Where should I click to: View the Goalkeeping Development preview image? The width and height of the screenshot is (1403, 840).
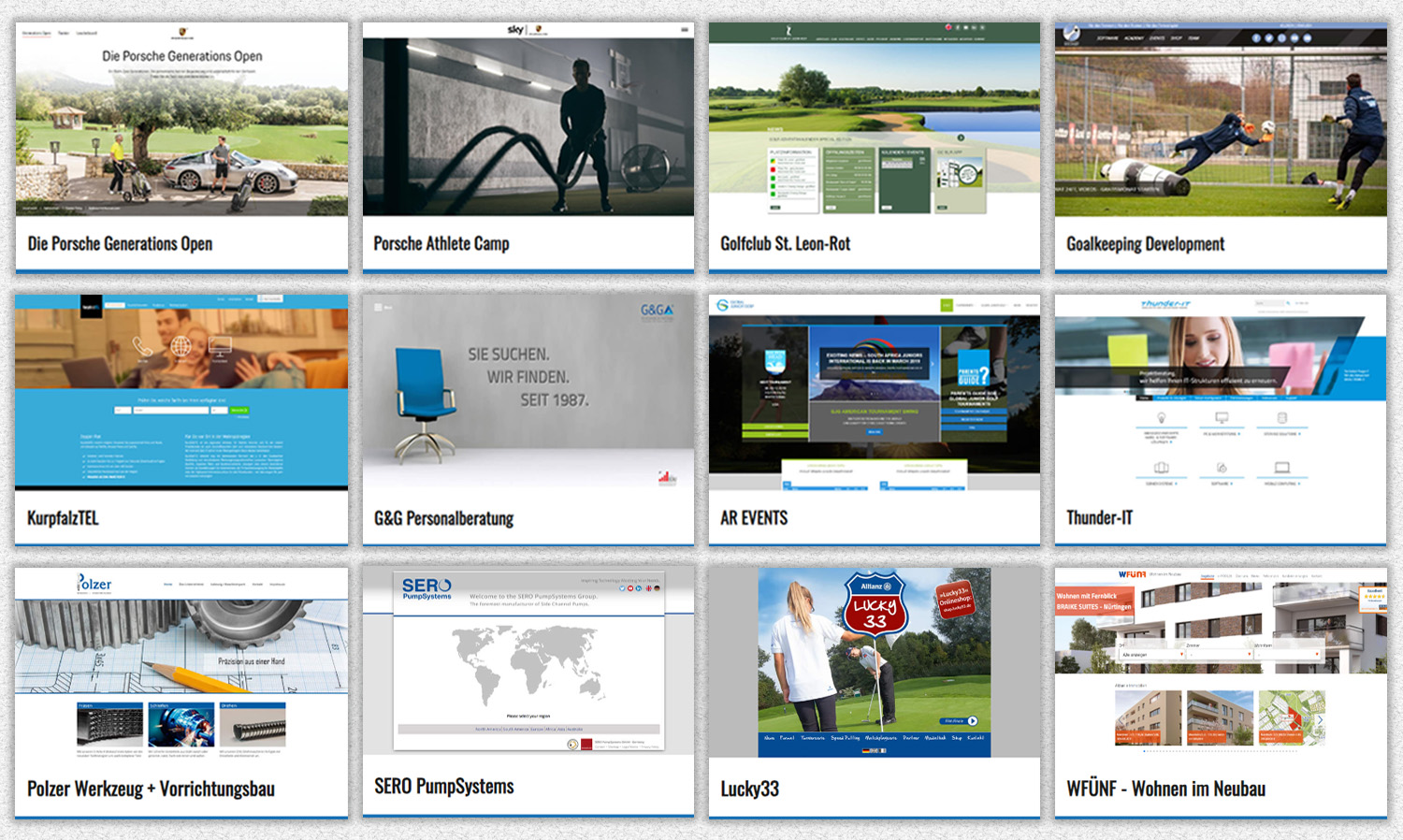(x=1221, y=120)
